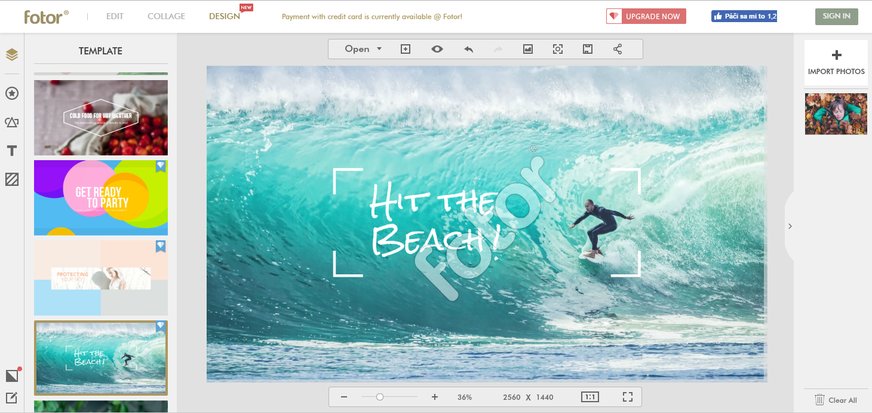Image resolution: width=872 pixels, height=413 pixels.
Task: Click the Sign In button
Action: pyautogui.click(x=835, y=16)
